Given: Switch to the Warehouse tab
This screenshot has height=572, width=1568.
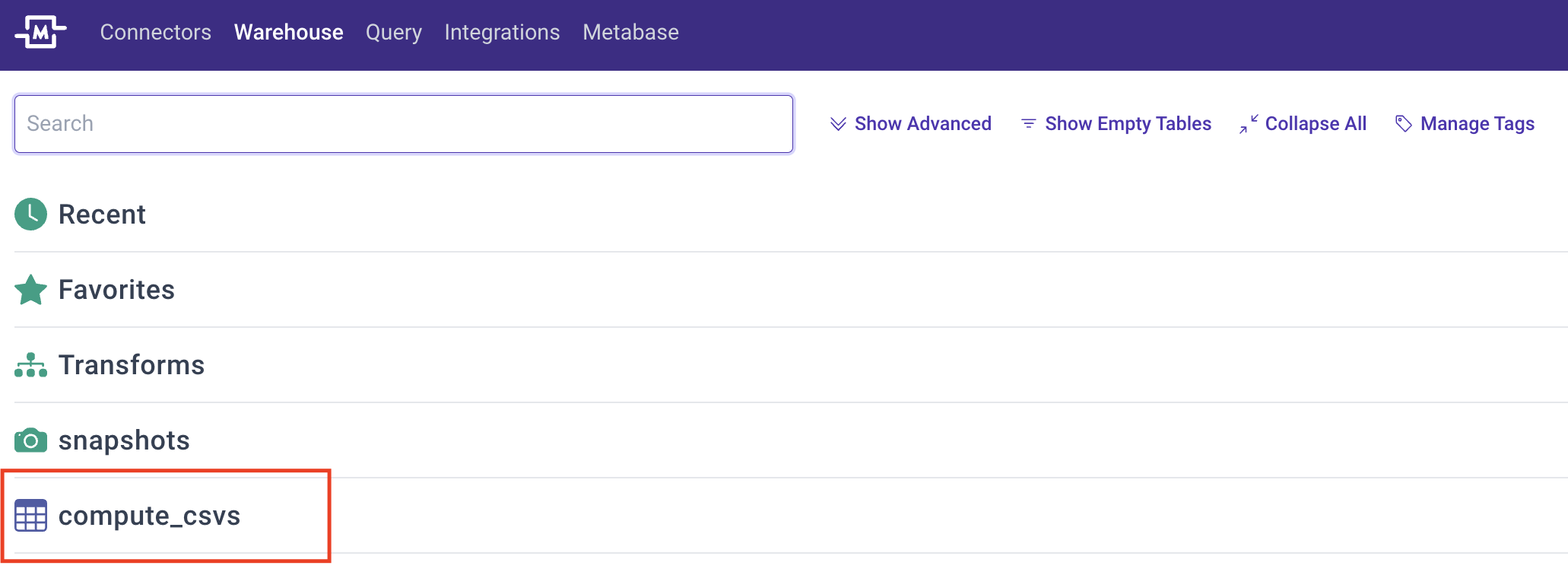Looking at the screenshot, I should (x=289, y=32).
